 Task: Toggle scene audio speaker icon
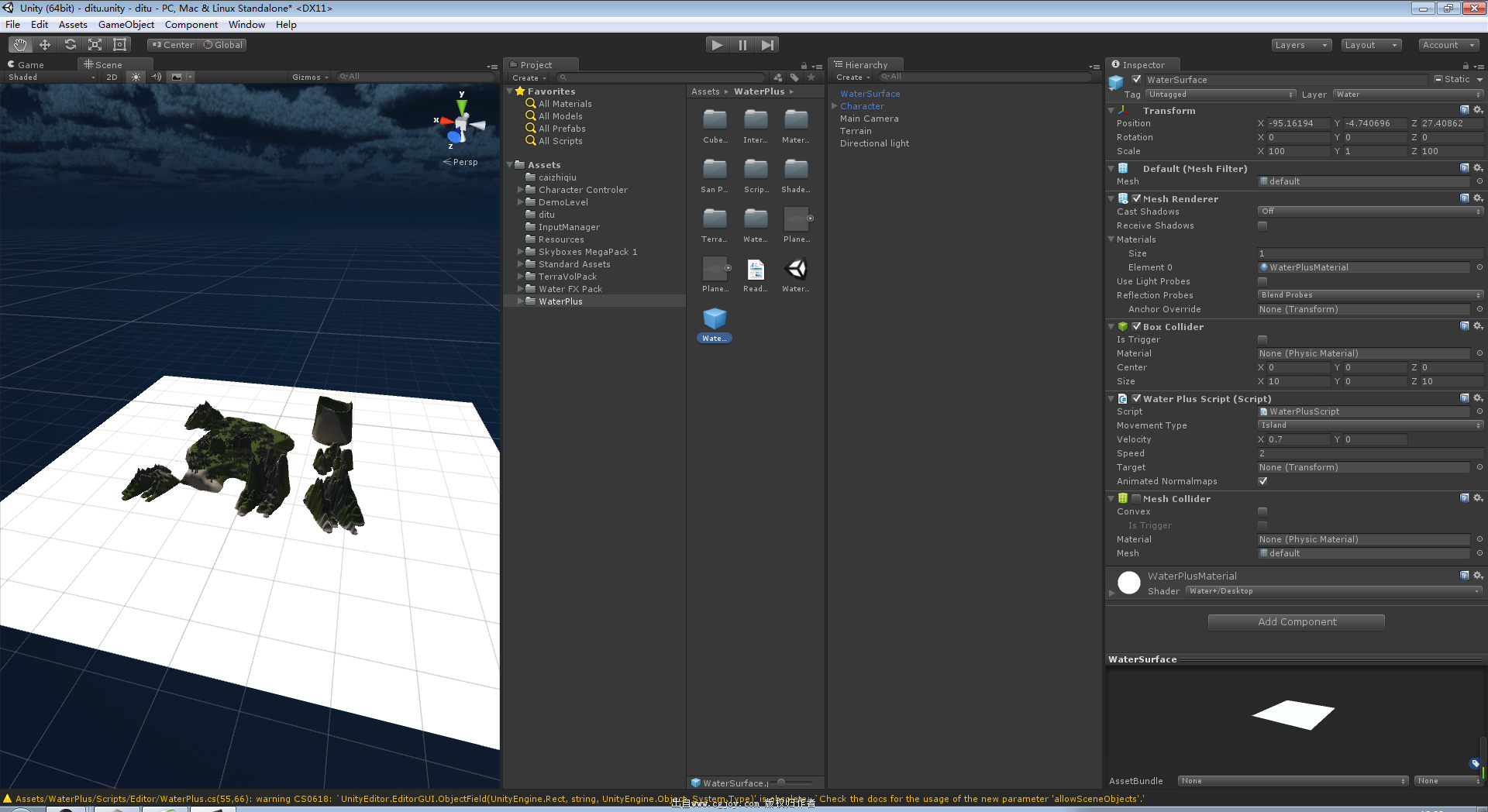[157, 77]
